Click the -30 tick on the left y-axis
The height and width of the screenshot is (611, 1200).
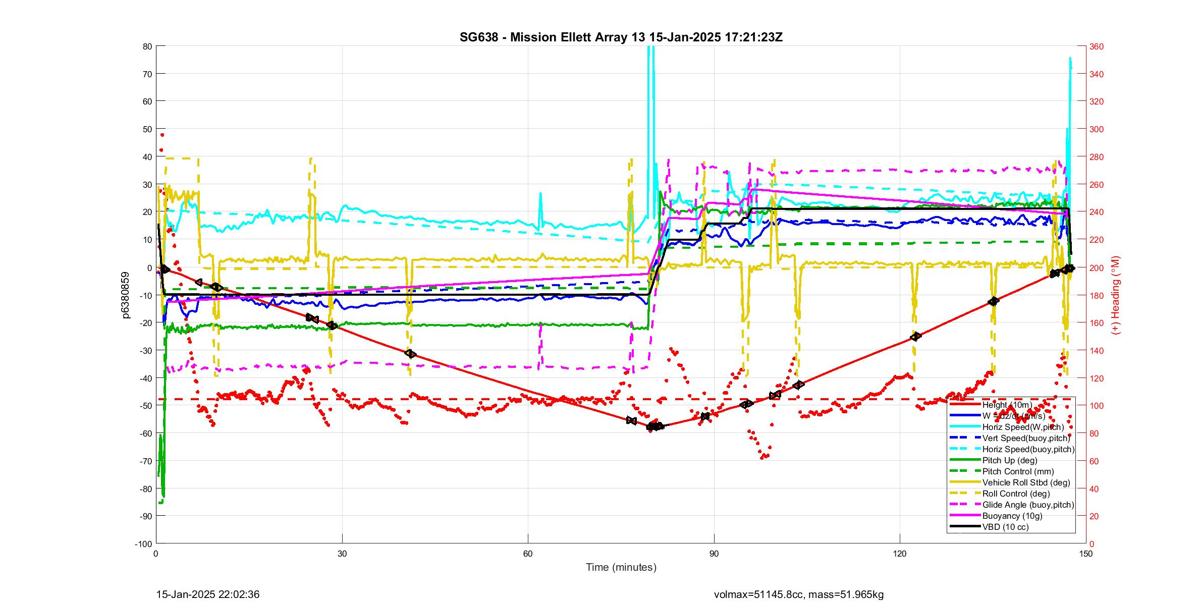pyautogui.click(x=144, y=350)
